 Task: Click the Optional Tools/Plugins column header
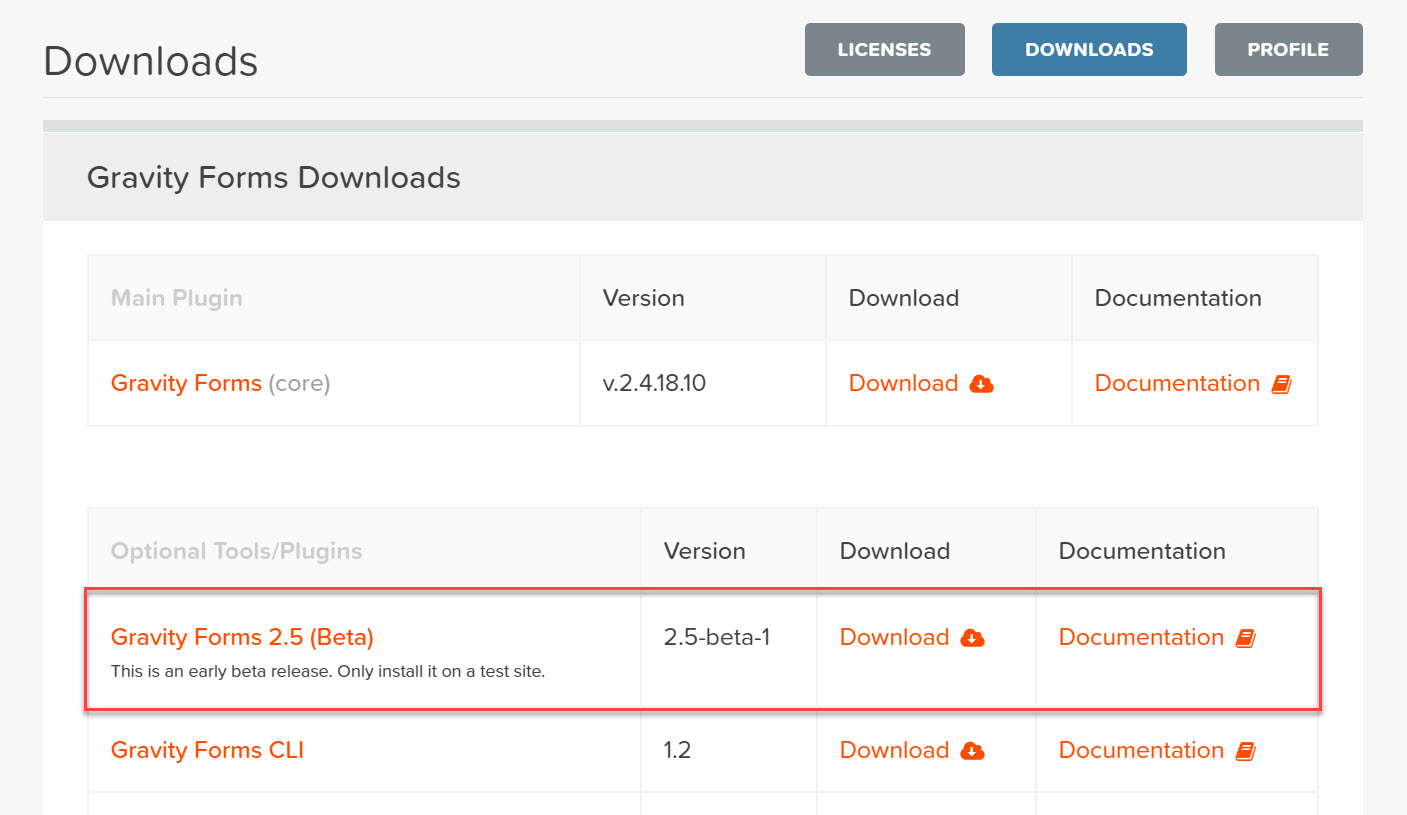(236, 551)
